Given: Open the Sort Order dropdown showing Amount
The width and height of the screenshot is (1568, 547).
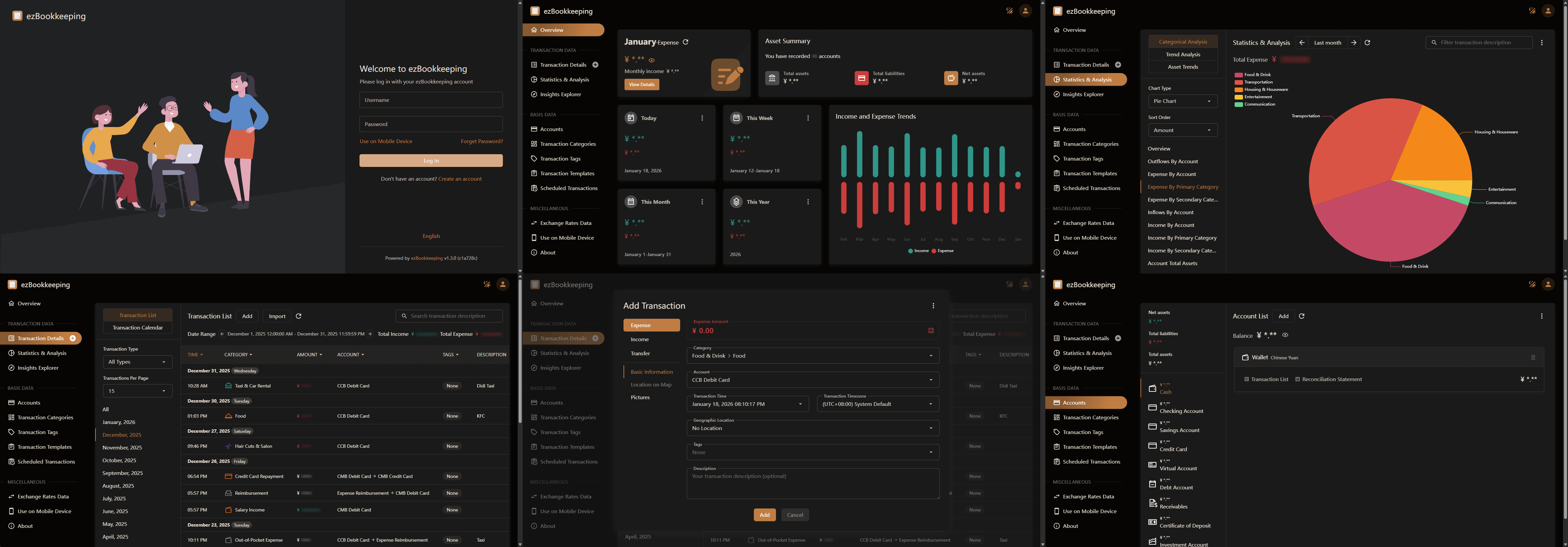Looking at the screenshot, I should point(1183,130).
